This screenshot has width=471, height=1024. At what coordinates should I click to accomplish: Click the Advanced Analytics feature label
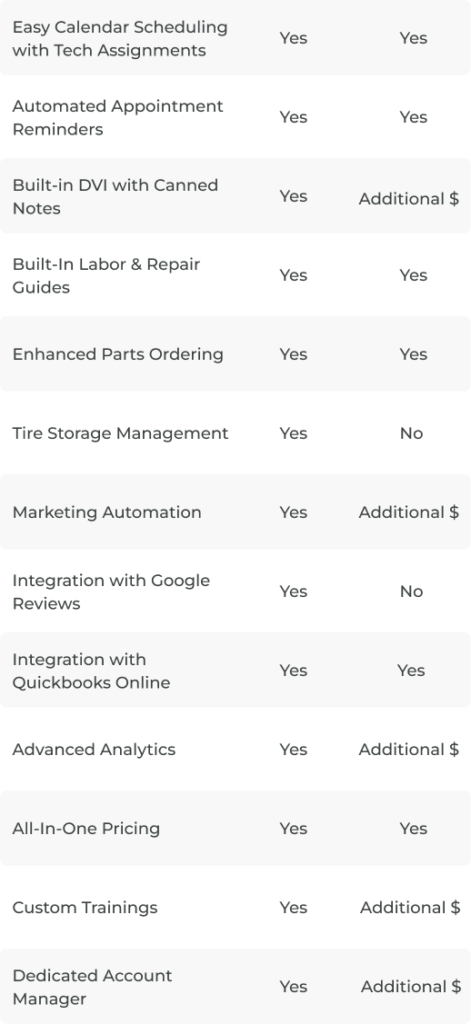point(94,749)
